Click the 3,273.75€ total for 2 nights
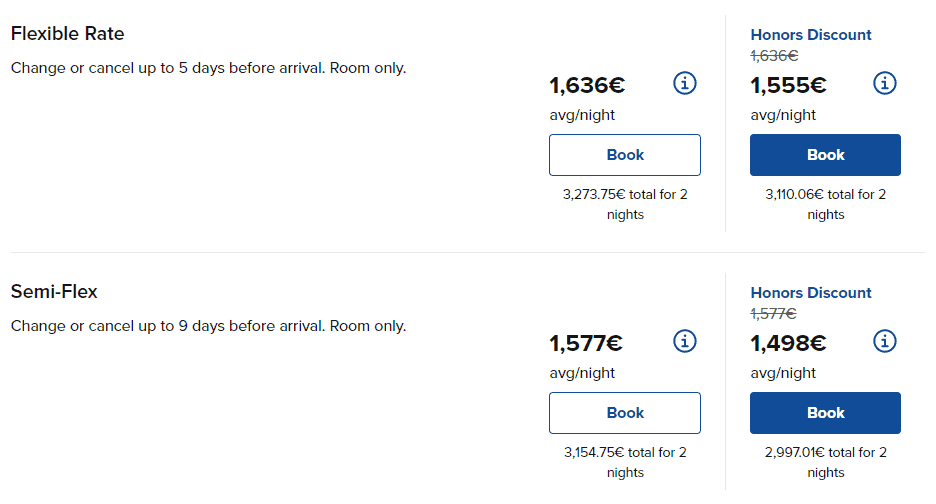The image size is (936, 504). point(625,204)
